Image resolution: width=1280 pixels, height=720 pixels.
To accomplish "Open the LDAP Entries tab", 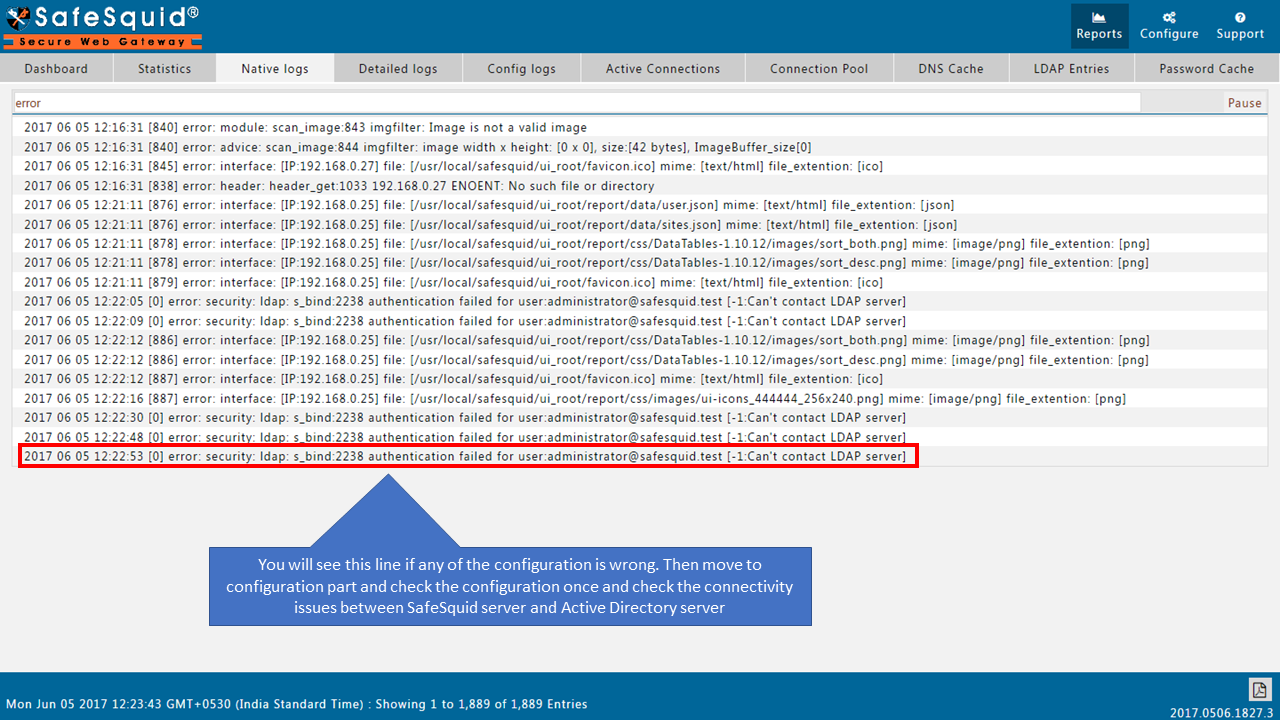I will (1072, 69).
